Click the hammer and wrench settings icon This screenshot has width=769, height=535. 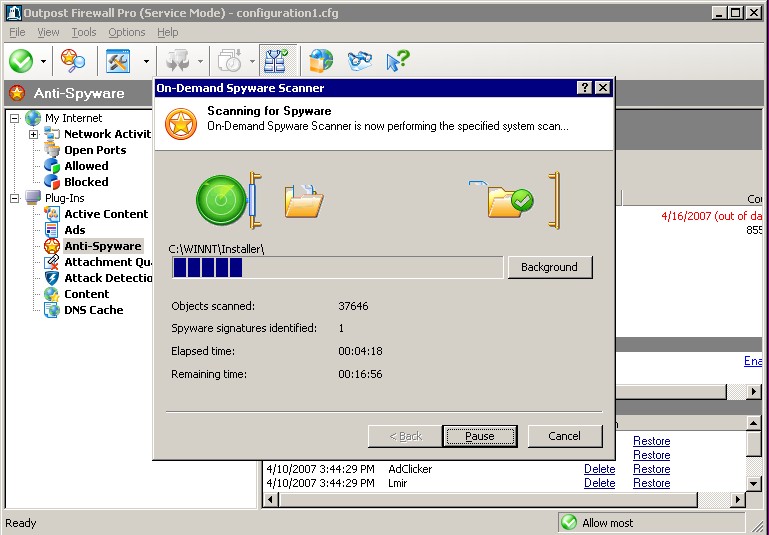pos(118,61)
